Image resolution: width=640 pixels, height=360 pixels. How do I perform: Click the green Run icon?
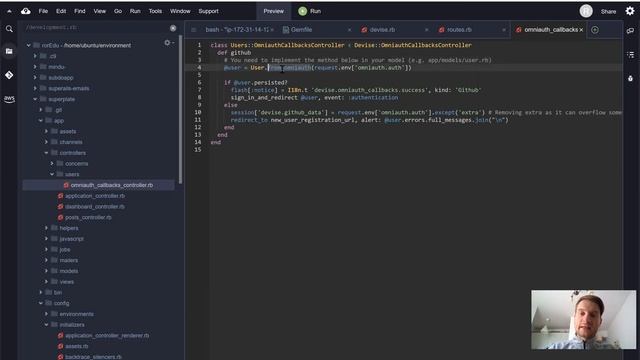302,11
